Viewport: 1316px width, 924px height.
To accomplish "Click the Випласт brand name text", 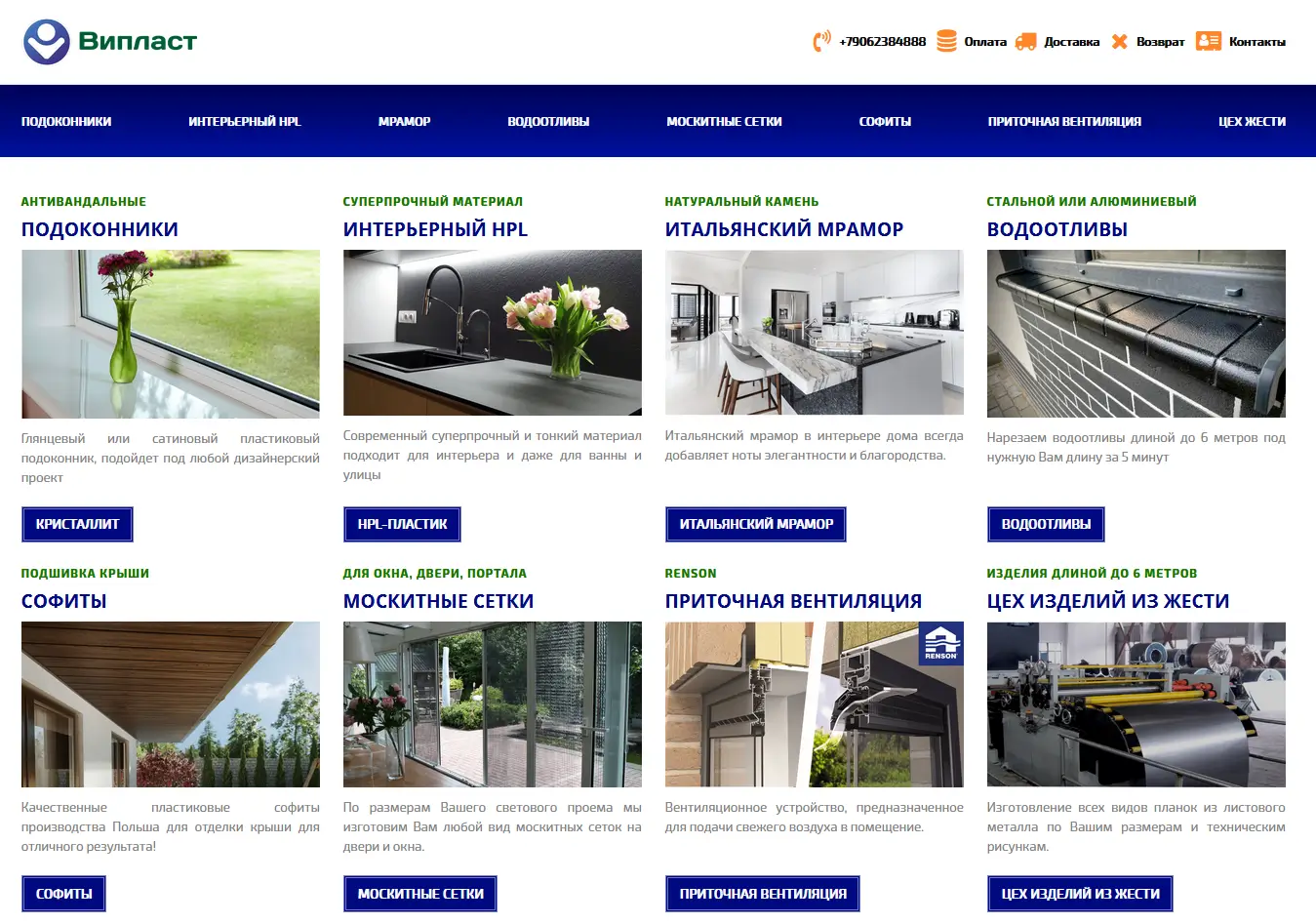I will click(x=138, y=41).
